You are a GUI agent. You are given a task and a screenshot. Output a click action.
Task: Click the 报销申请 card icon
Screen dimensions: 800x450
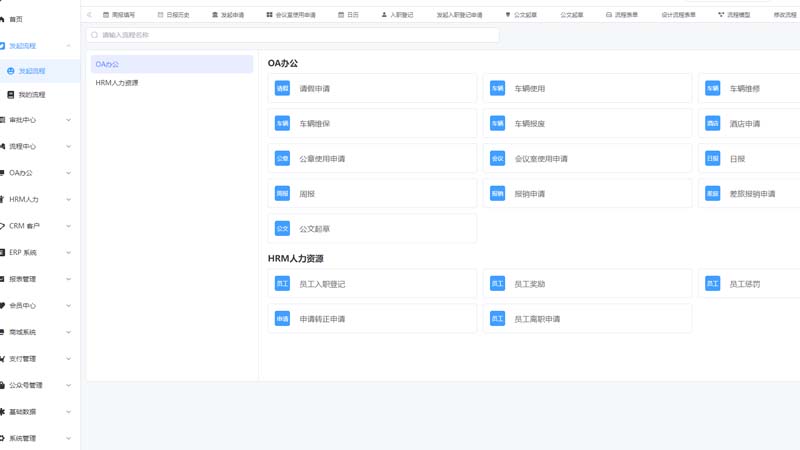click(497, 193)
